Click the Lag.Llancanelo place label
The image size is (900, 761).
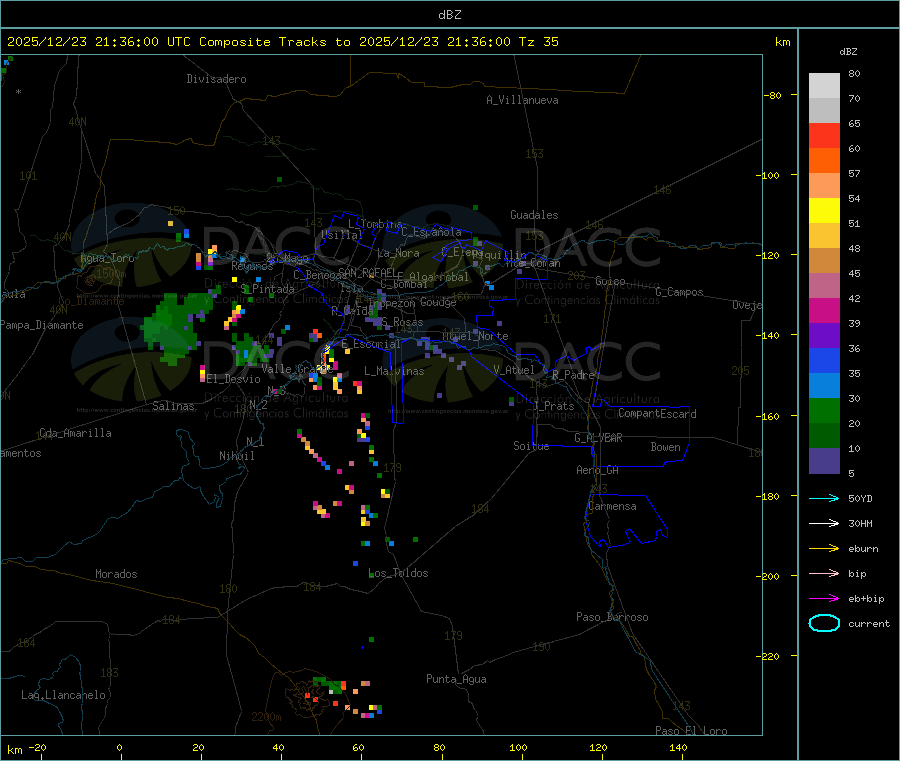(x=63, y=695)
